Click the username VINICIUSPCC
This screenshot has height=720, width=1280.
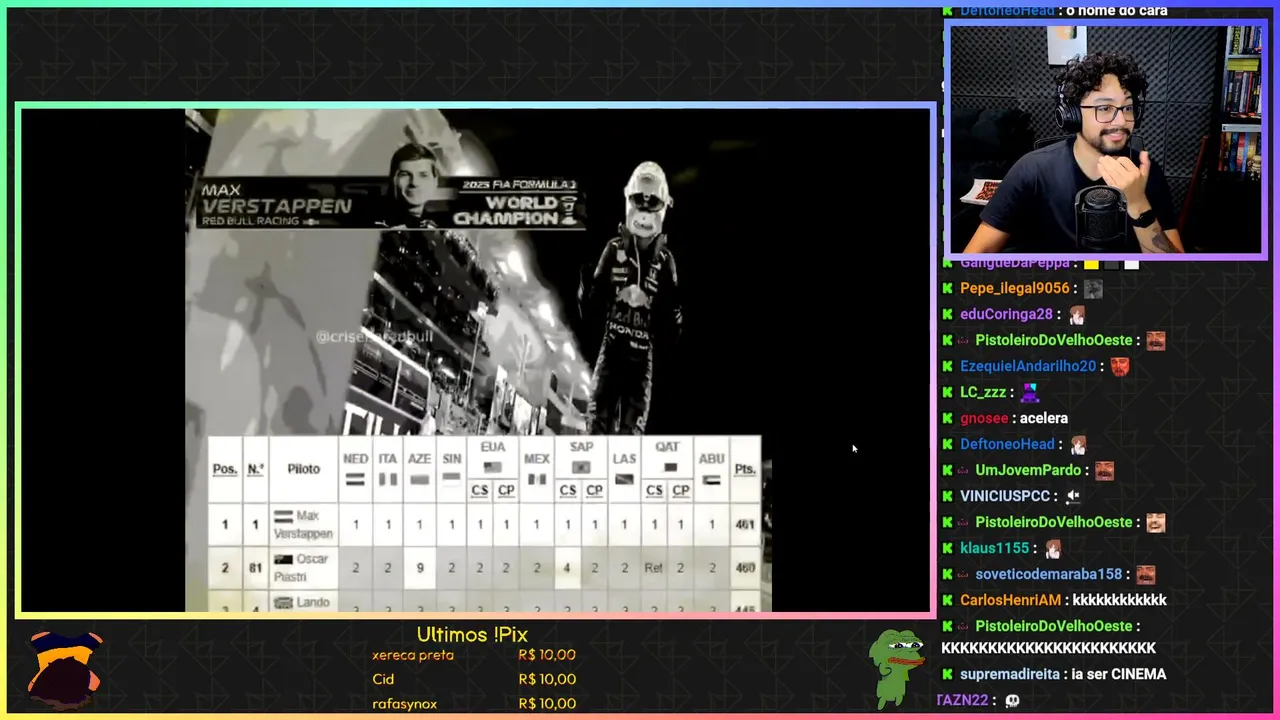pos(1005,496)
